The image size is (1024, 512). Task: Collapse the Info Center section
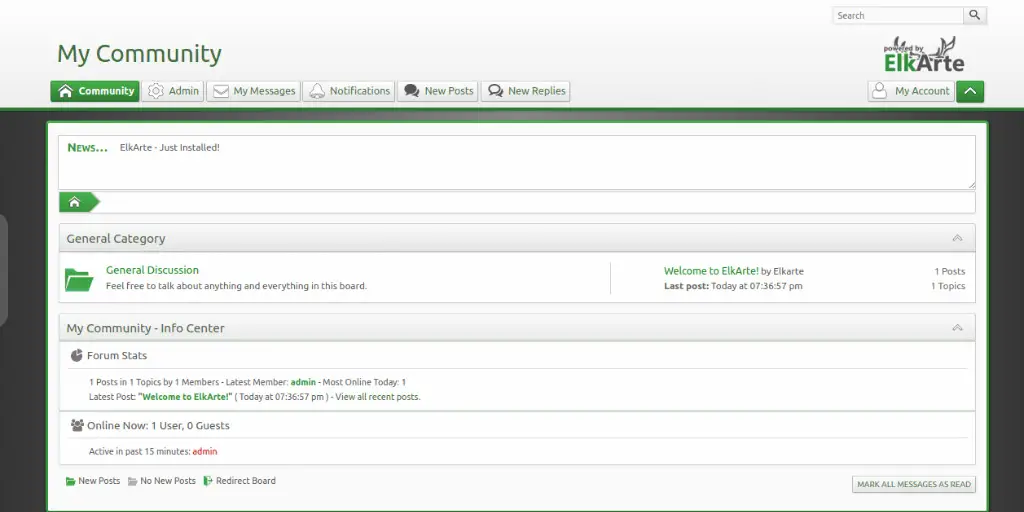tap(957, 327)
